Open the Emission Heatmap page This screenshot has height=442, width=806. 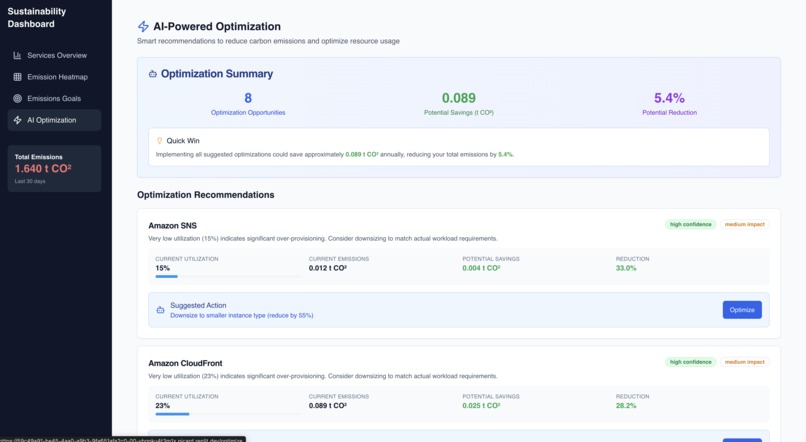54,77
